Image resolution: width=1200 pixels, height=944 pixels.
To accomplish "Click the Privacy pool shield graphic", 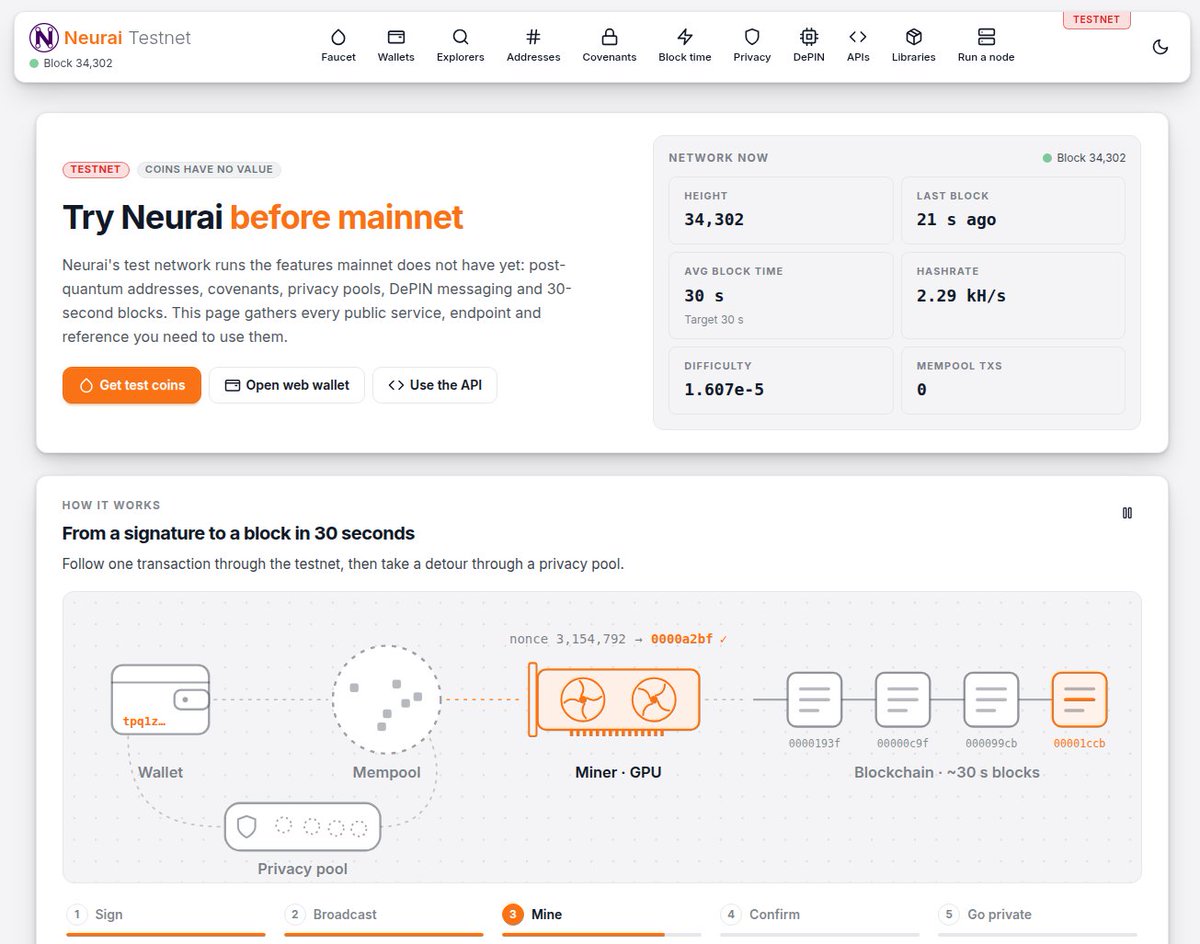I will [x=246, y=827].
